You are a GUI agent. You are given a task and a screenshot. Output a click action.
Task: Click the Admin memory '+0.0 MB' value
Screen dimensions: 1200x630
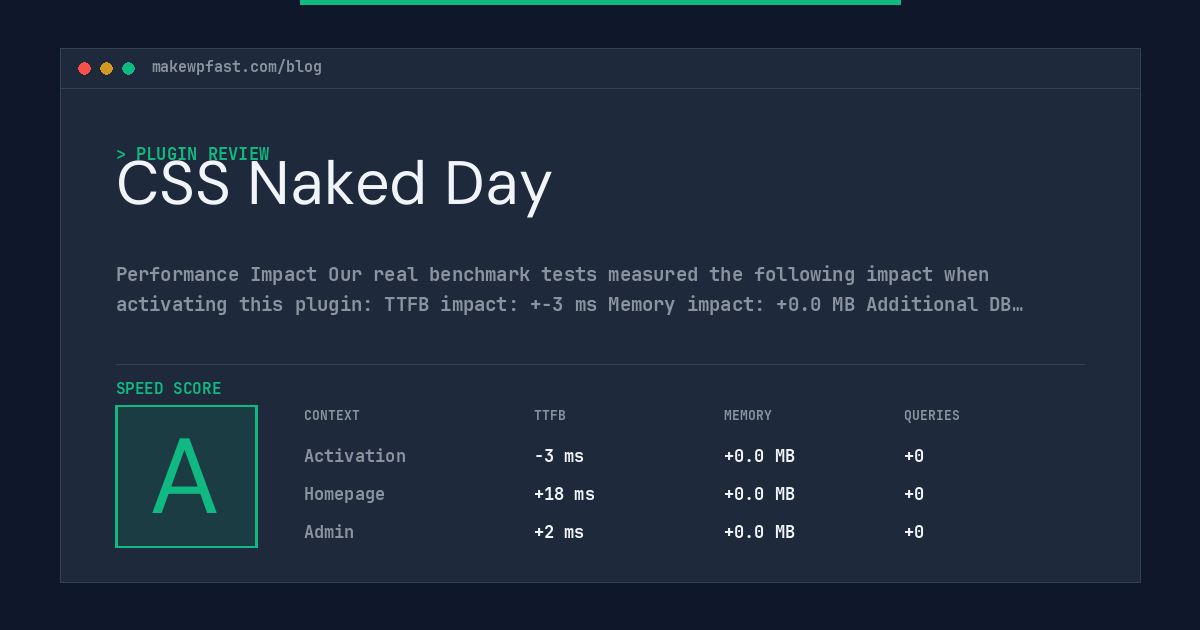pos(759,532)
